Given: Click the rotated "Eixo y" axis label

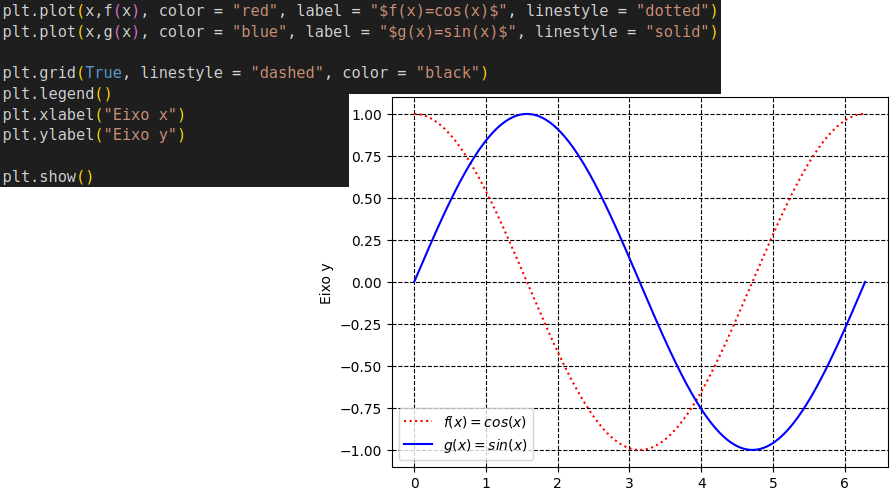Looking at the screenshot, I should pyautogui.click(x=325, y=283).
